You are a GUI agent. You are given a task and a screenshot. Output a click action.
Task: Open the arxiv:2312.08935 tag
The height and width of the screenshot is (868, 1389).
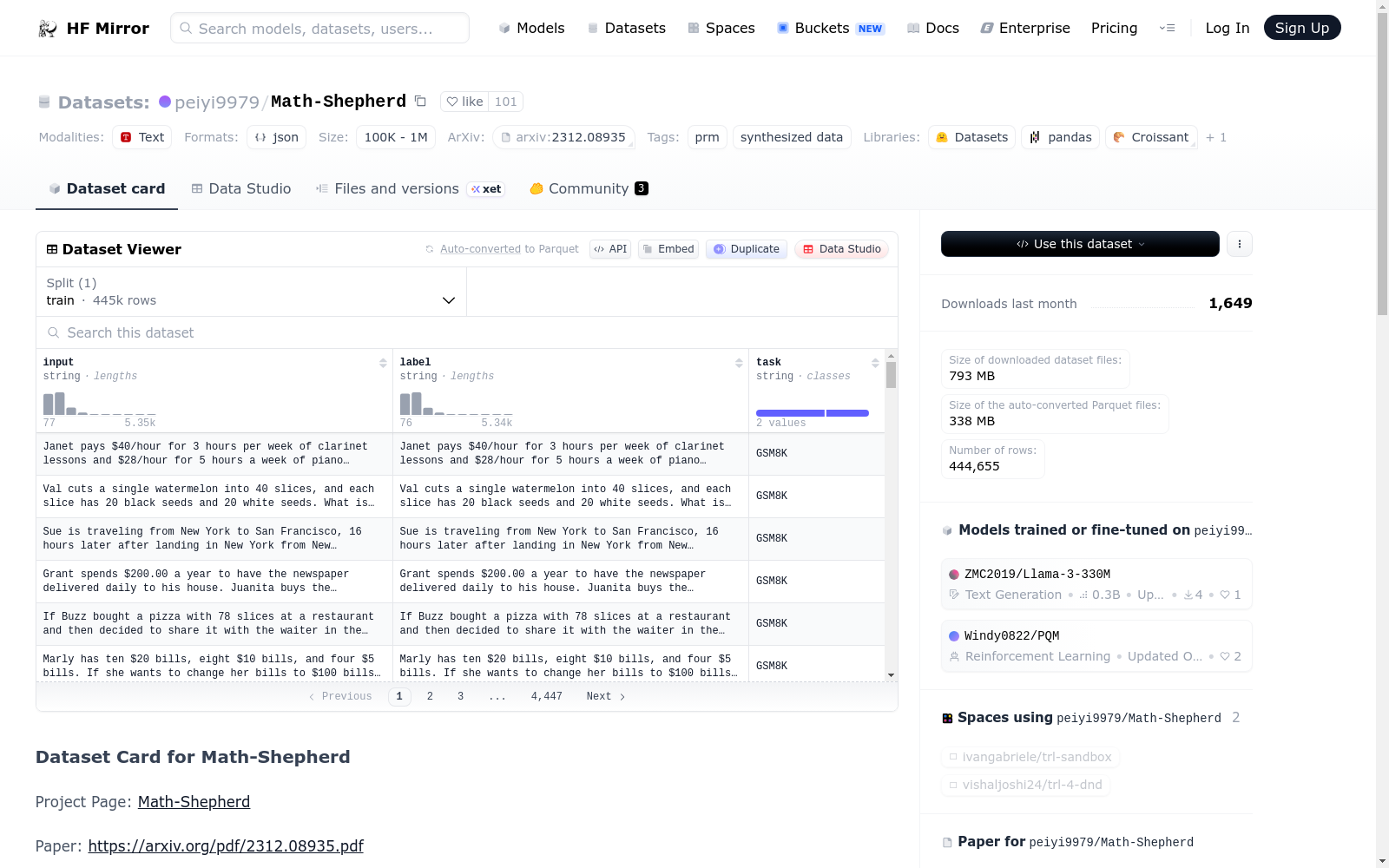point(563,137)
